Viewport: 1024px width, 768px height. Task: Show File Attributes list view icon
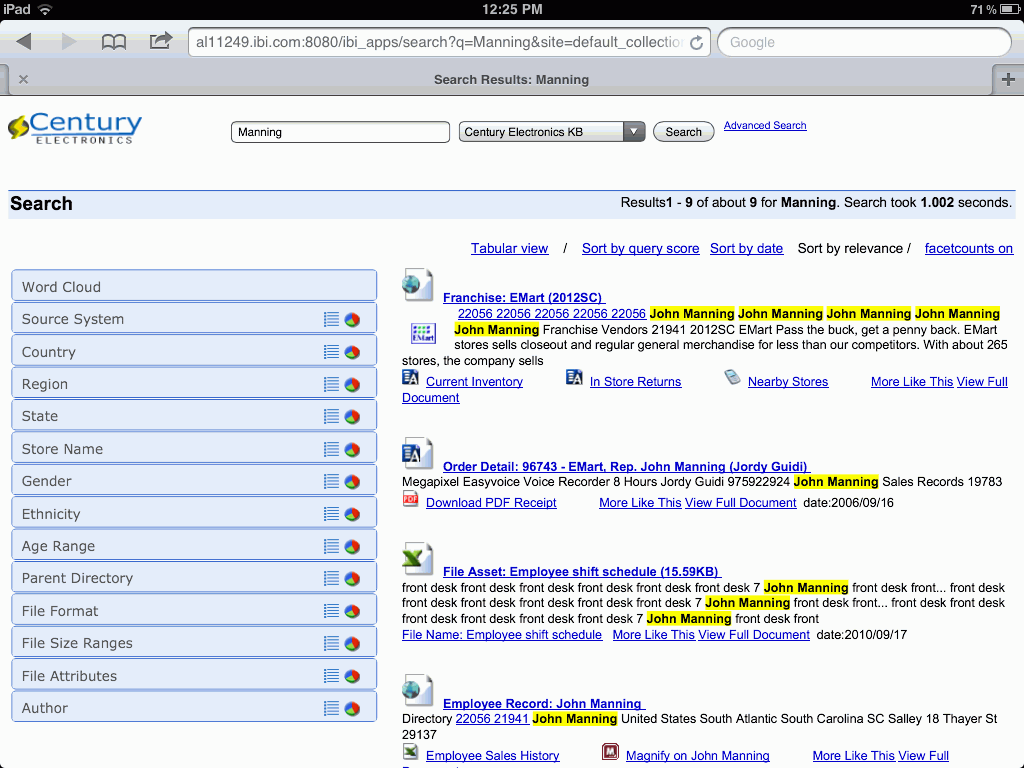[x=332, y=676]
